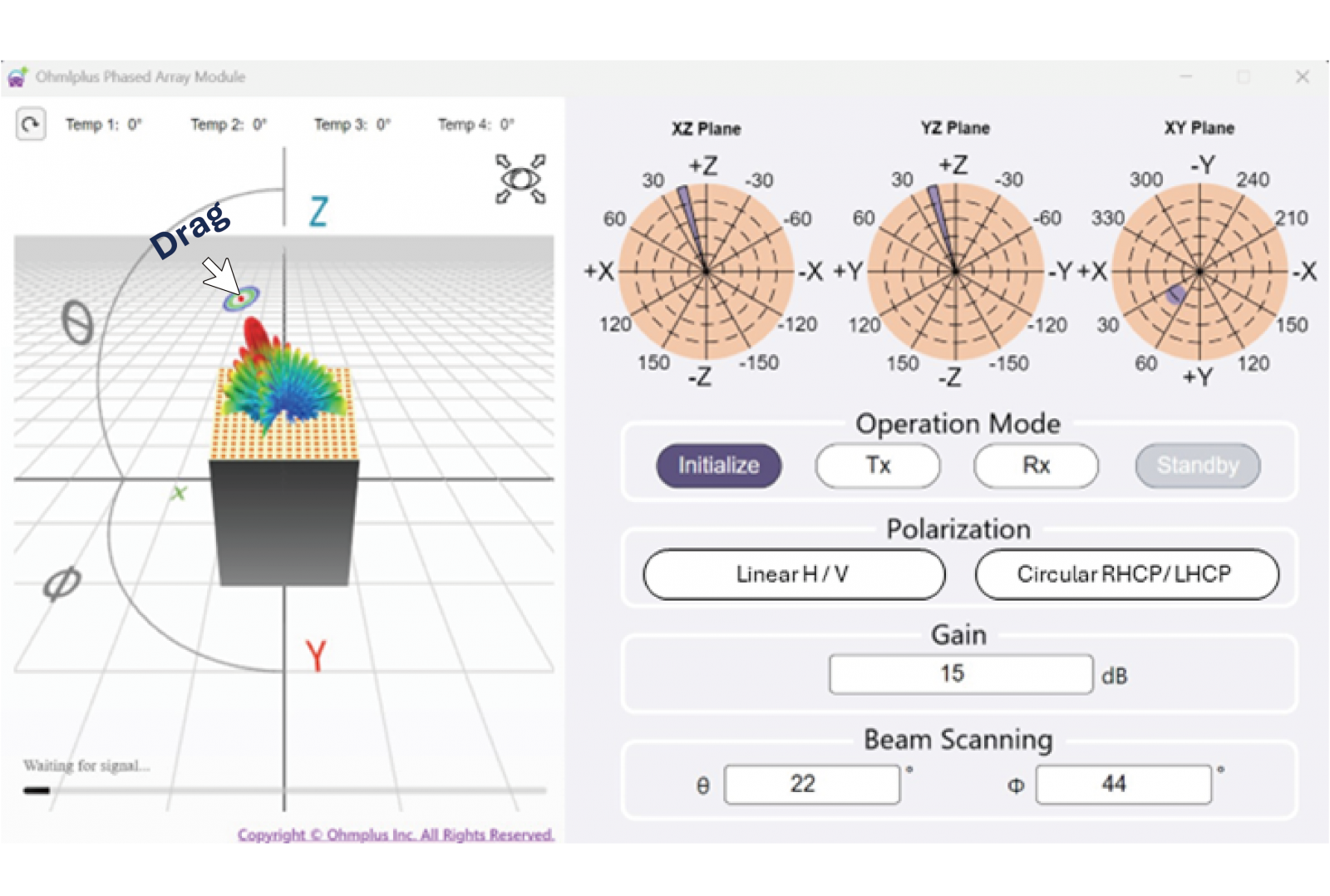
Task: Choose Circular RHCP/LHCP polarization
Action: 1126,574
